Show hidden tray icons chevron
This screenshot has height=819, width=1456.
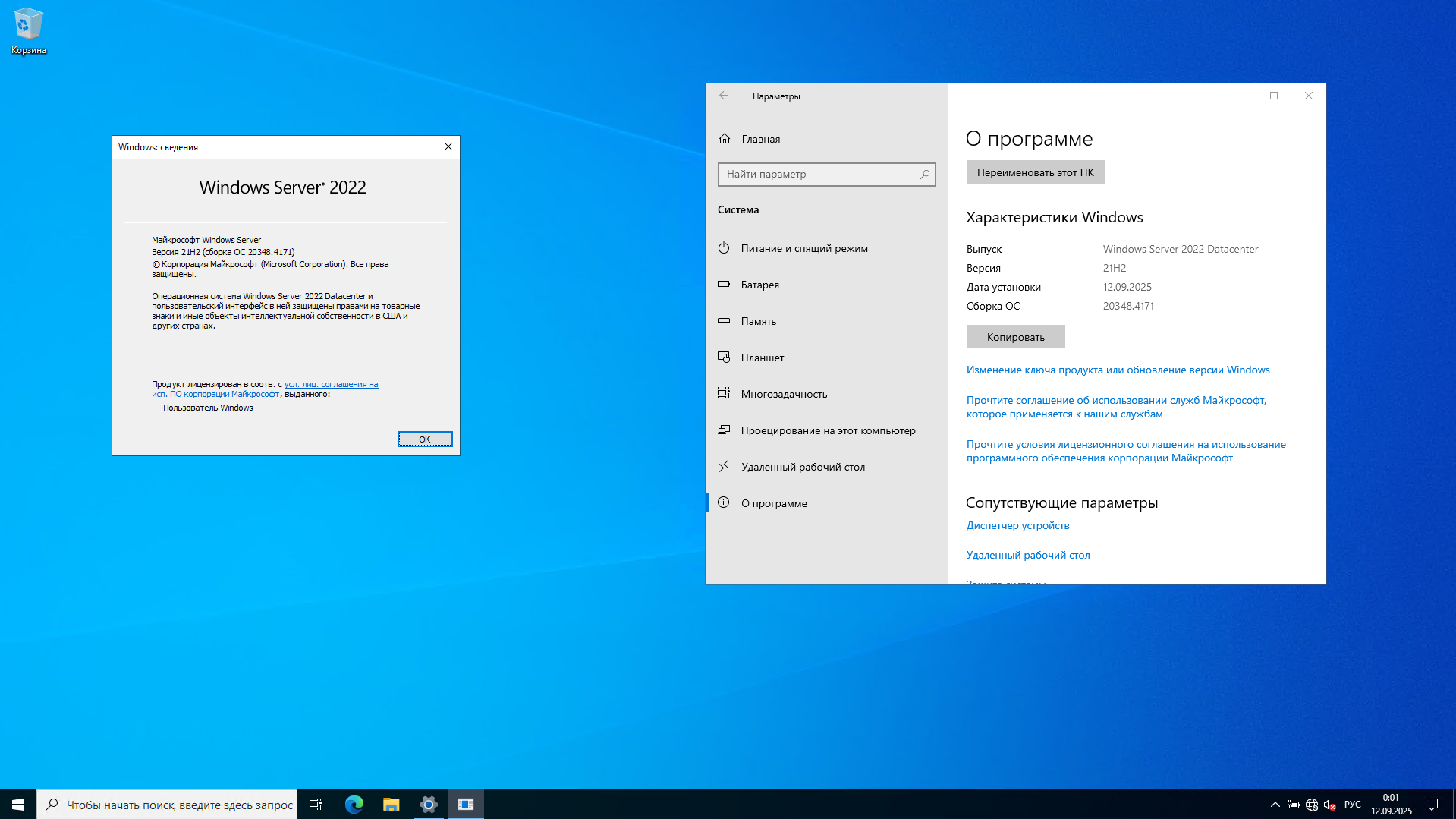(x=1275, y=805)
